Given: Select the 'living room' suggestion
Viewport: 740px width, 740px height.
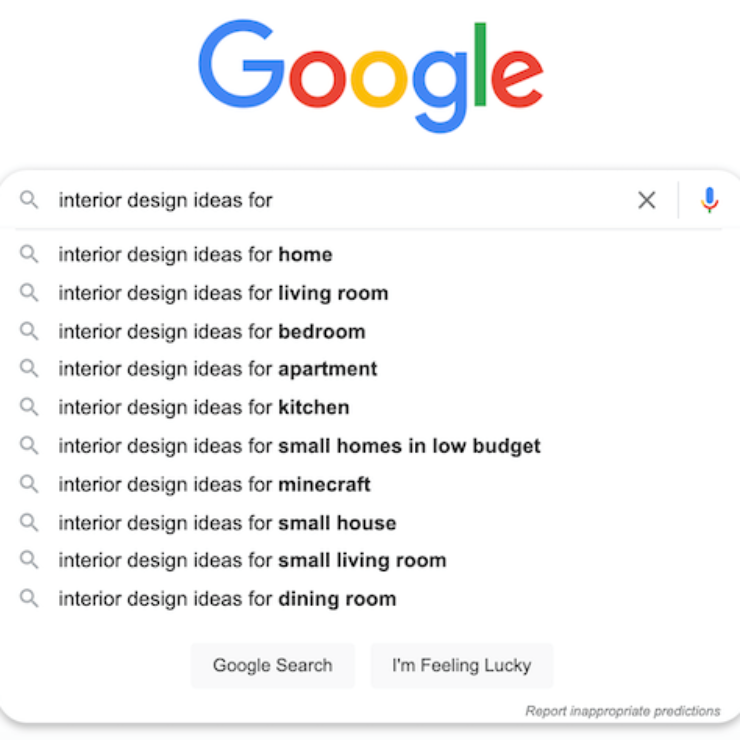Looking at the screenshot, I should (223, 293).
